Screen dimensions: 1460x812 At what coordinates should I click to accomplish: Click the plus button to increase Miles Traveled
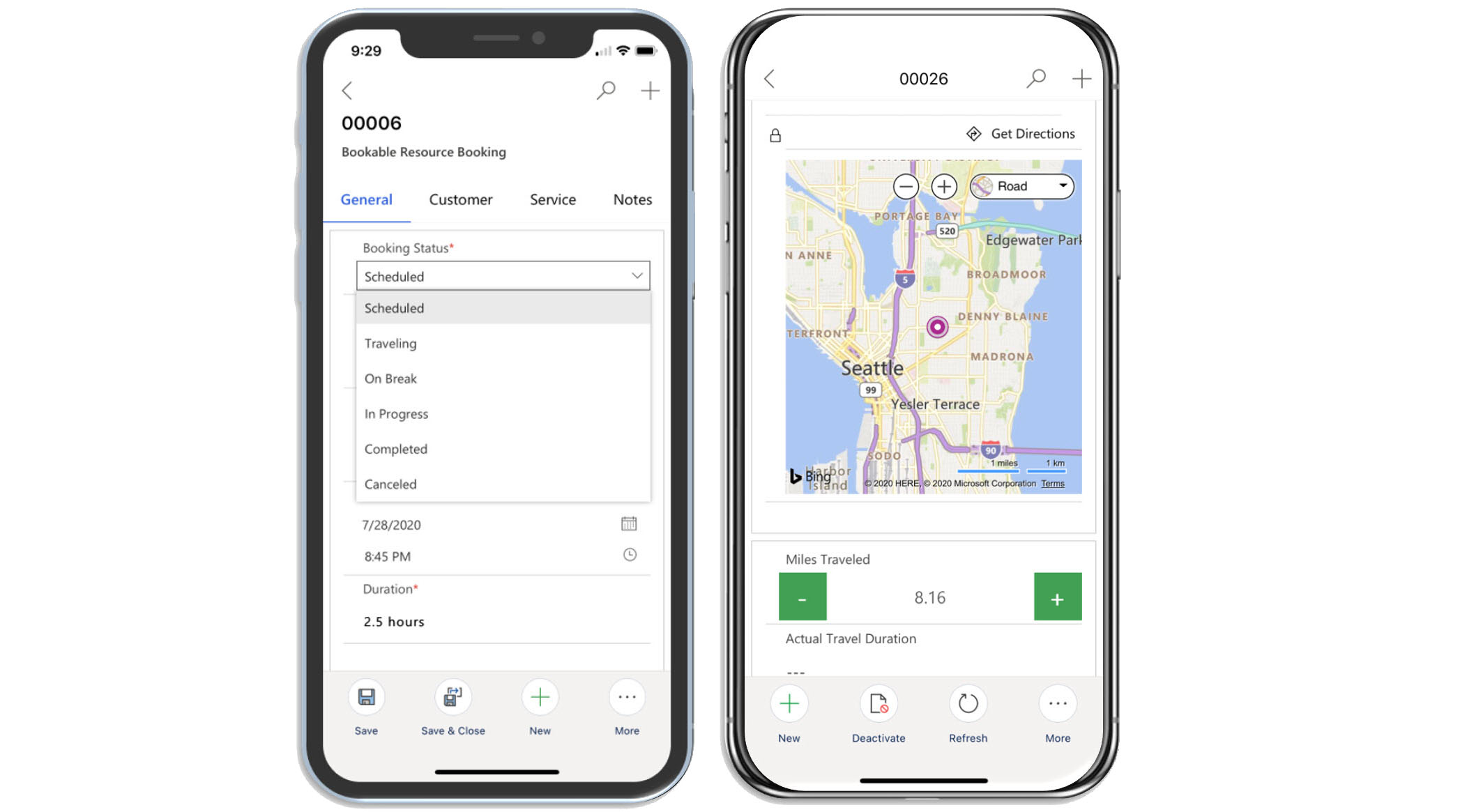[x=1058, y=598]
